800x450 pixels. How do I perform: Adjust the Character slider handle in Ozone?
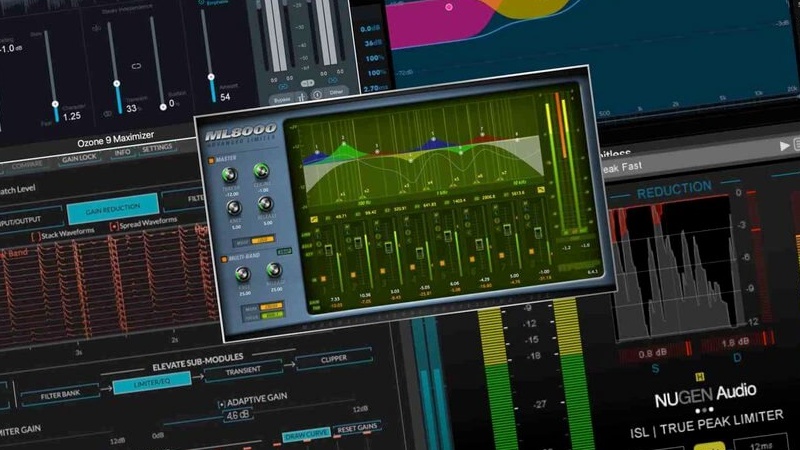click(x=55, y=104)
